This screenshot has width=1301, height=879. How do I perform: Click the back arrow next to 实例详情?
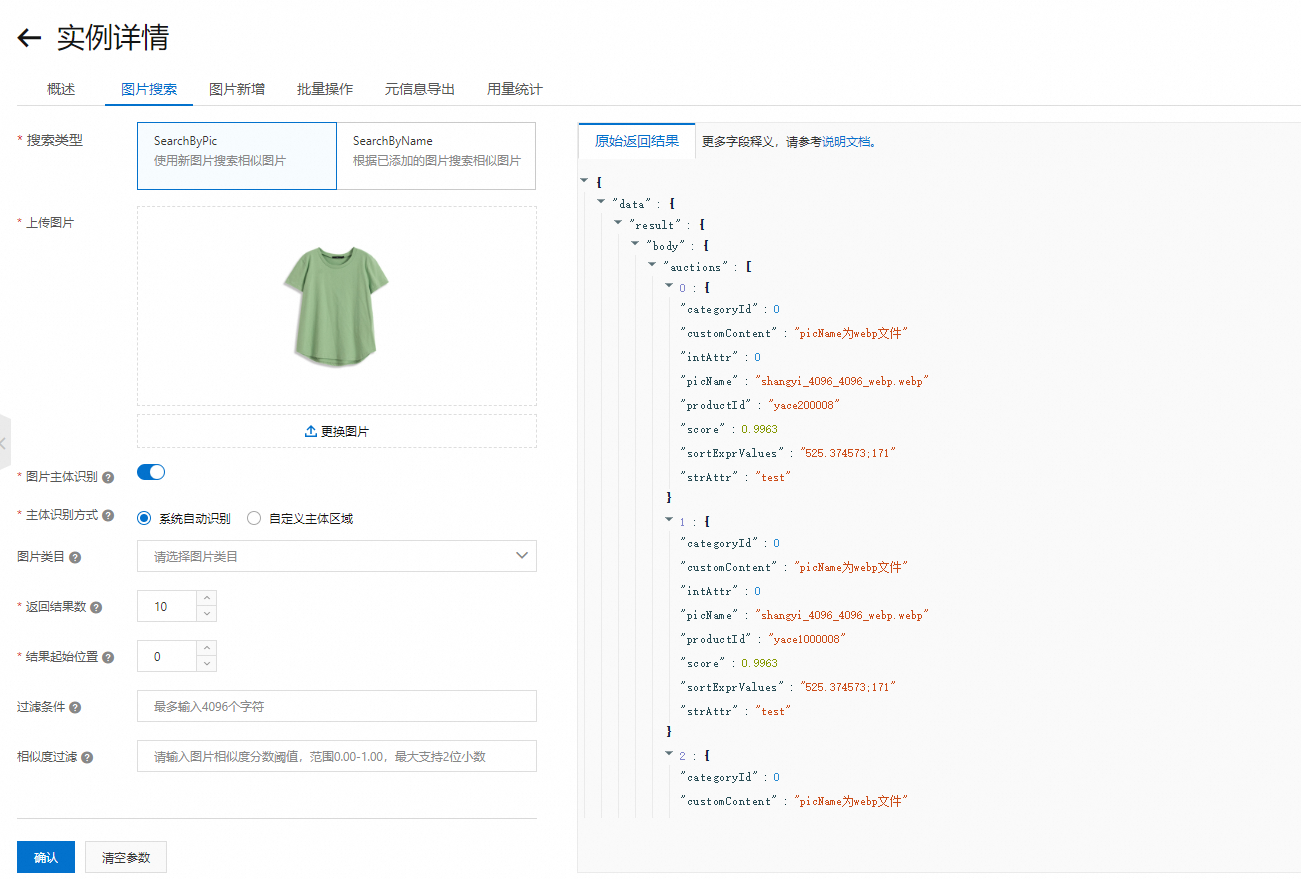29,39
